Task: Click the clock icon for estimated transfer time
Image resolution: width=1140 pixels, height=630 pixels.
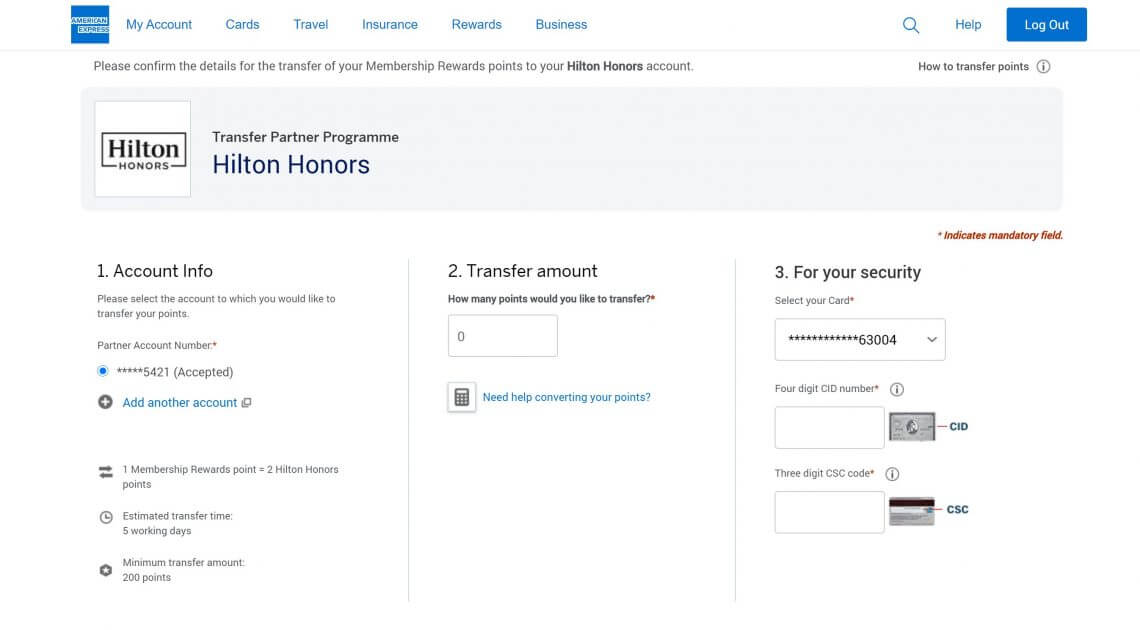Action: (x=106, y=517)
